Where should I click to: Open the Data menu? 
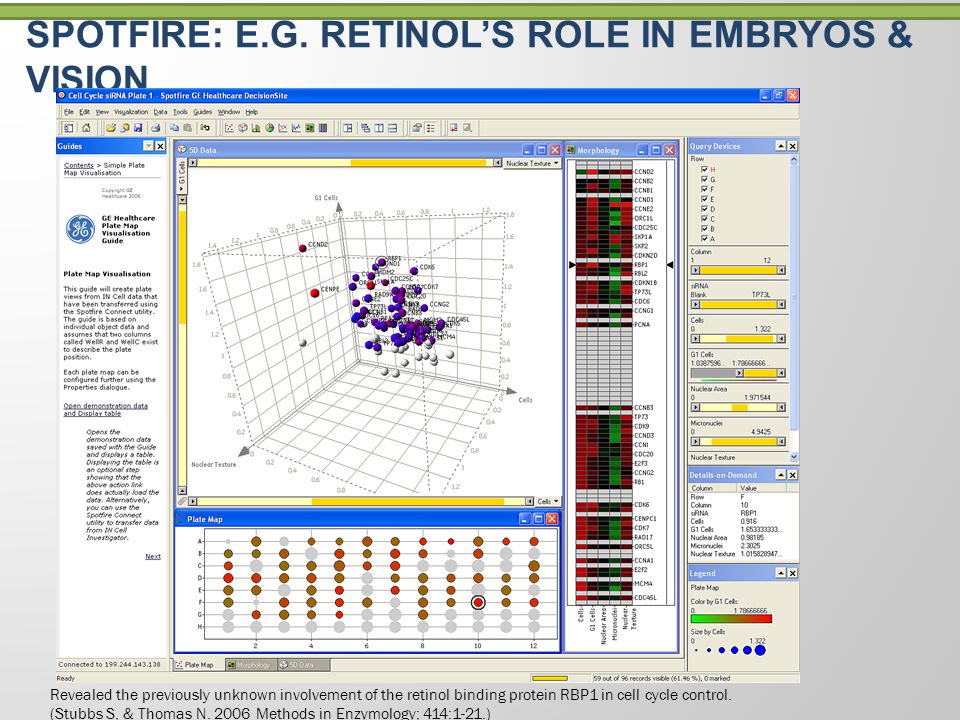click(160, 112)
